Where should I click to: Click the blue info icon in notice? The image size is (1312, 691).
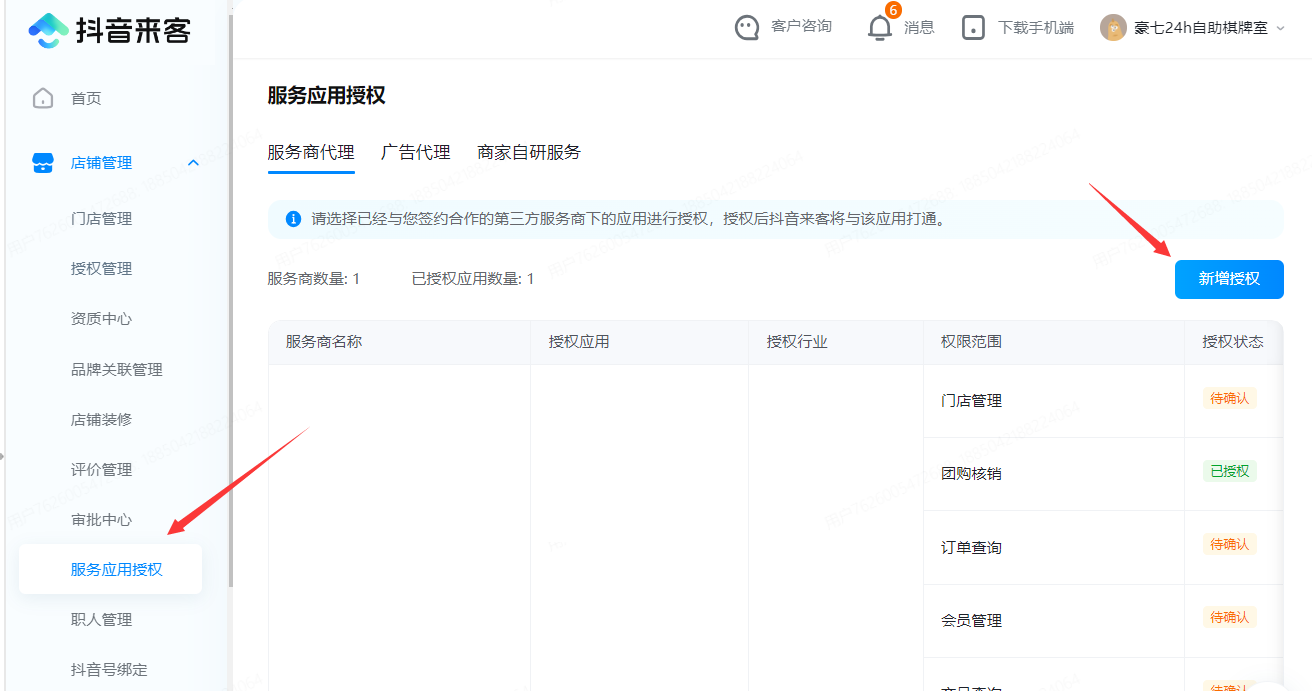293,219
